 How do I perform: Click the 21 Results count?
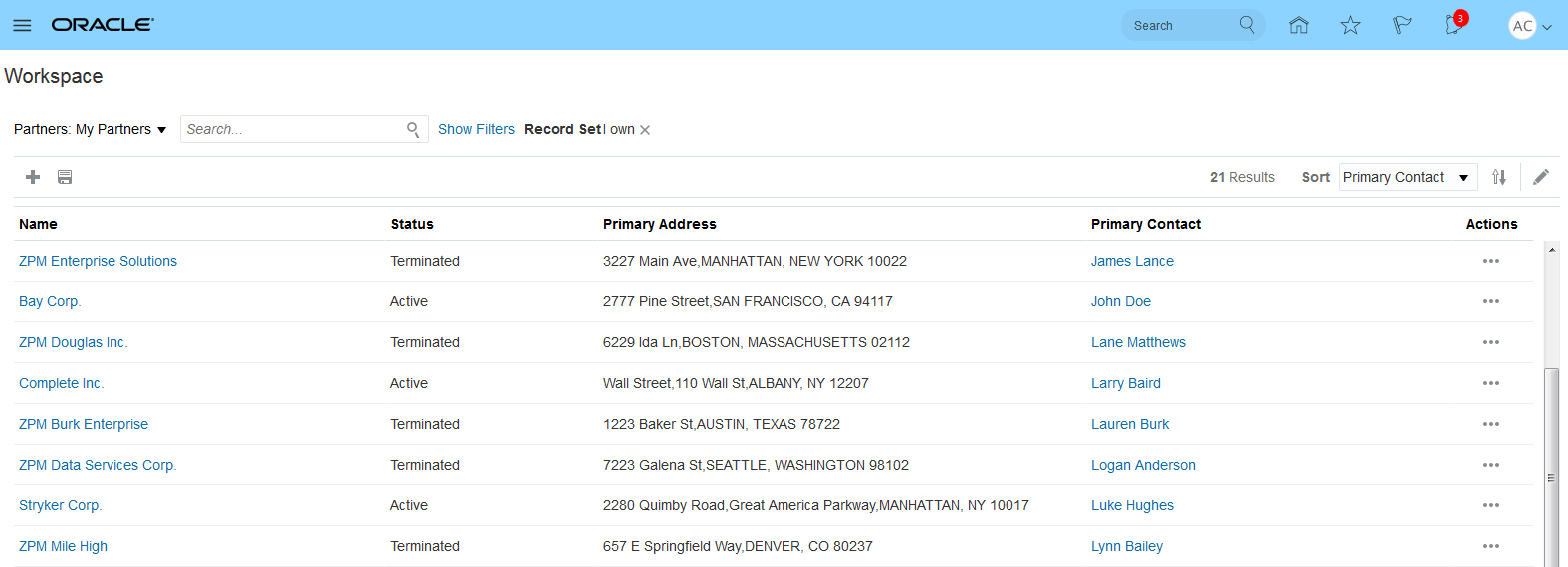pyautogui.click(x=1242, y=177)
